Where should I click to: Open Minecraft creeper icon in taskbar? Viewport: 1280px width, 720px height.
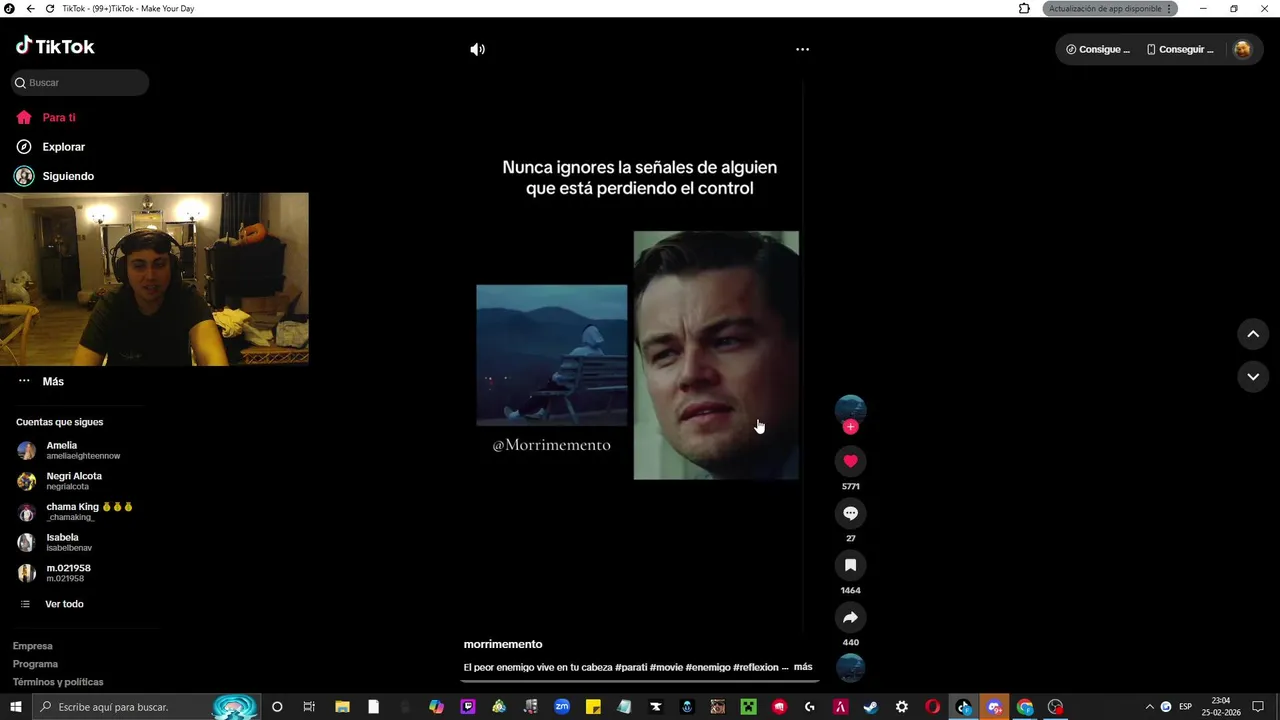[748, 707]
